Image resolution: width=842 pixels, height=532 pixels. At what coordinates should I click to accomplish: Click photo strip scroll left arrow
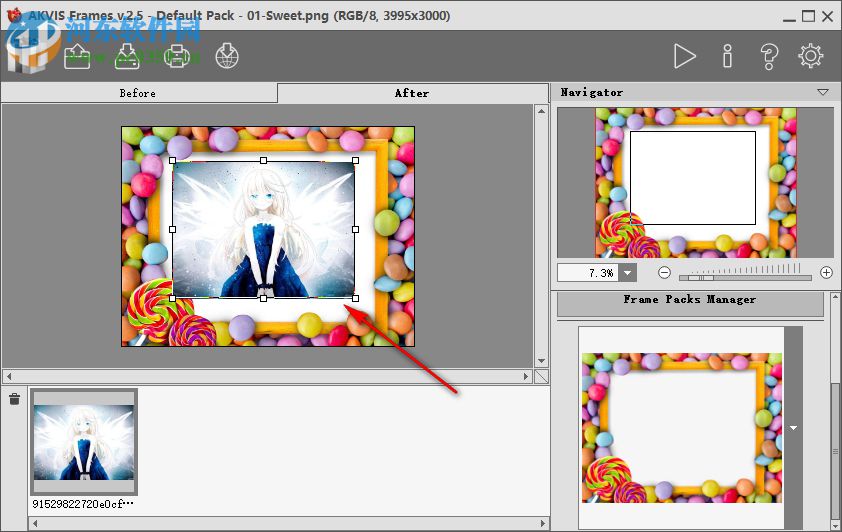click(x=35, y=523)
